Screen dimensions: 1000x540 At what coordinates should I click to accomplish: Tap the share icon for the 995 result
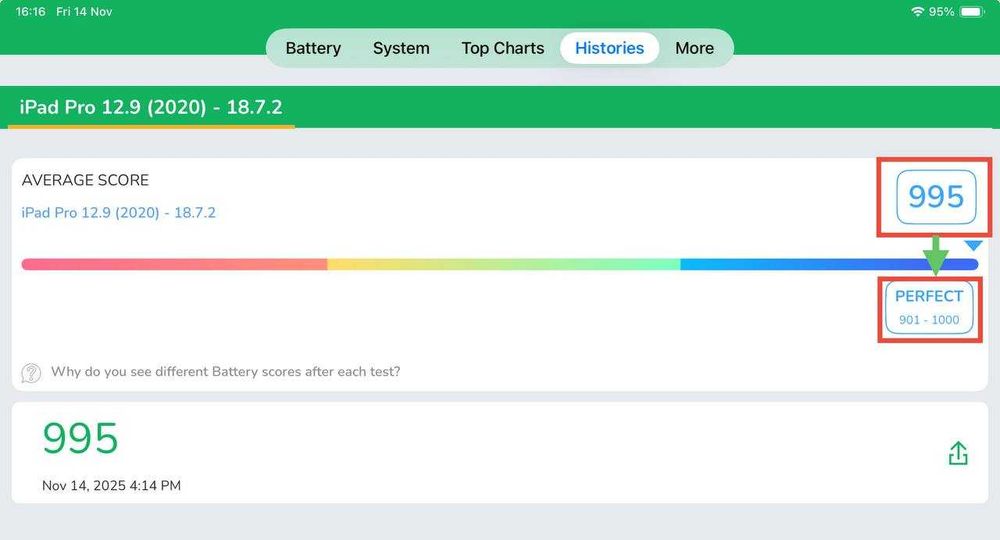tap(957, 453)
